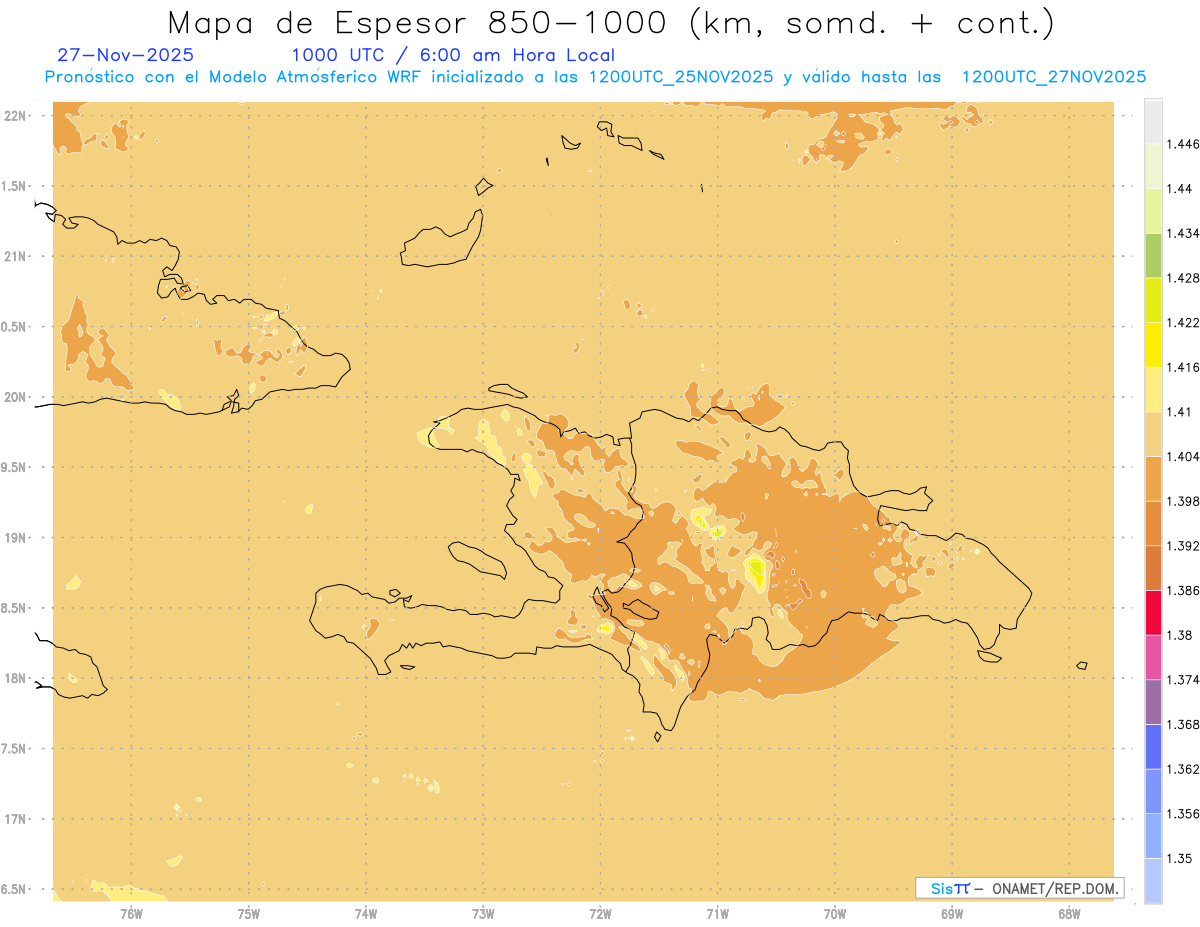Click the 69W longitude axis label
The width and height of the screenshot is (1200, 927).
(x=952, y=913)
